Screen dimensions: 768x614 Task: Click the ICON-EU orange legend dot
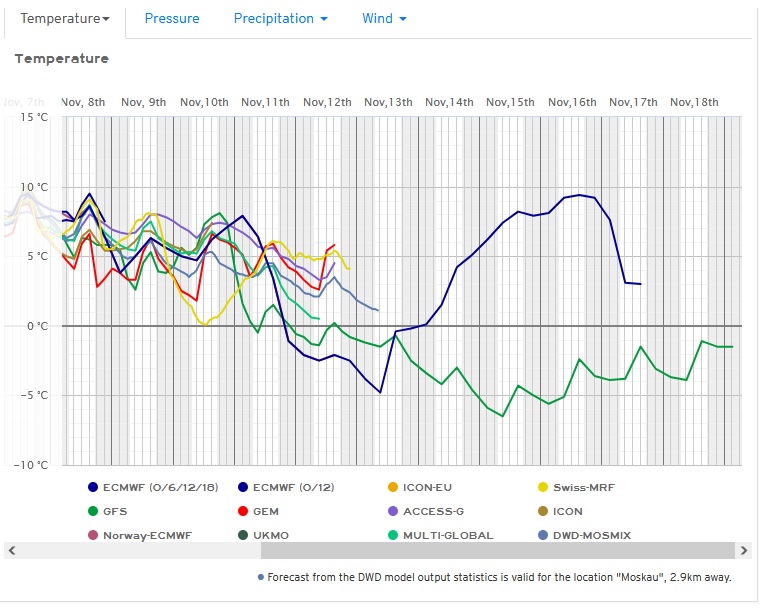point(393,487)
